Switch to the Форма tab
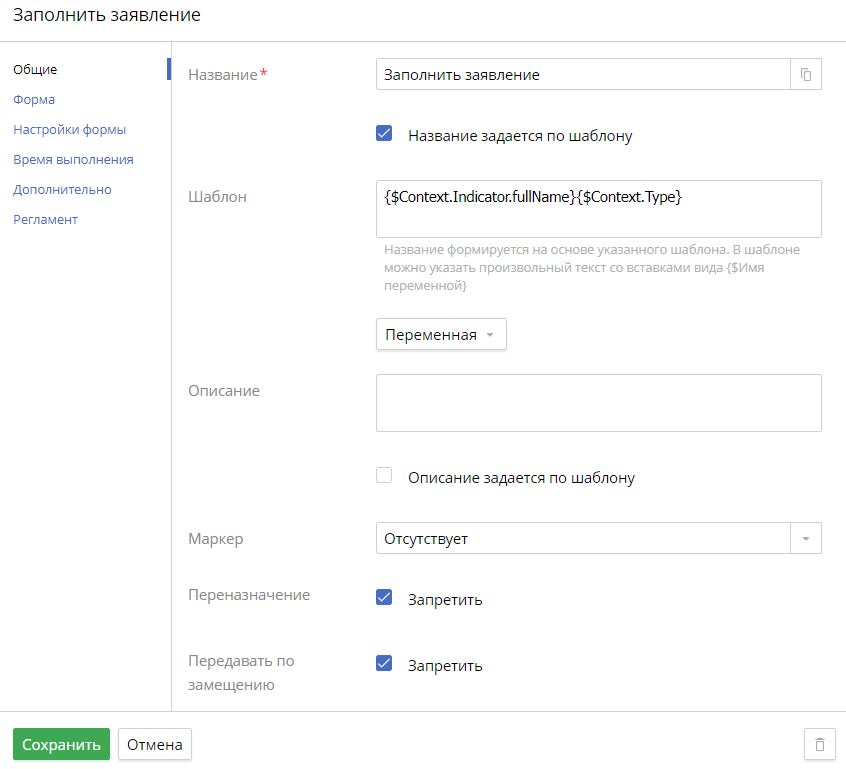 tap(34, 100)
